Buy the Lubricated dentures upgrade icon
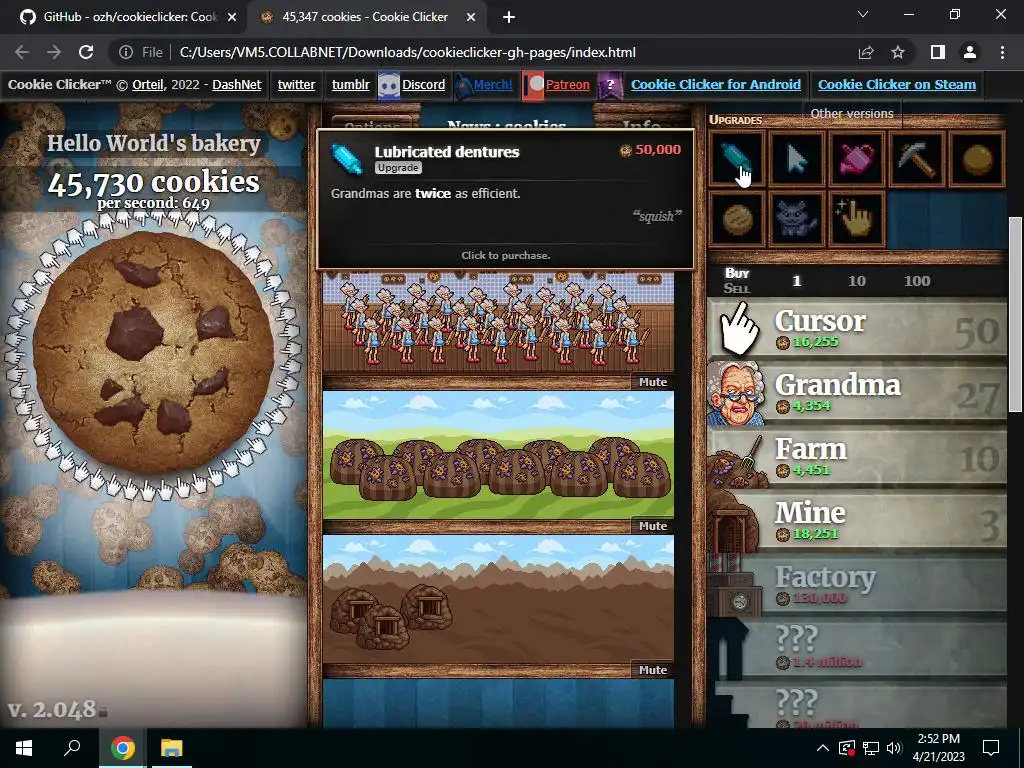1024x768 pixels. point(737,158)
